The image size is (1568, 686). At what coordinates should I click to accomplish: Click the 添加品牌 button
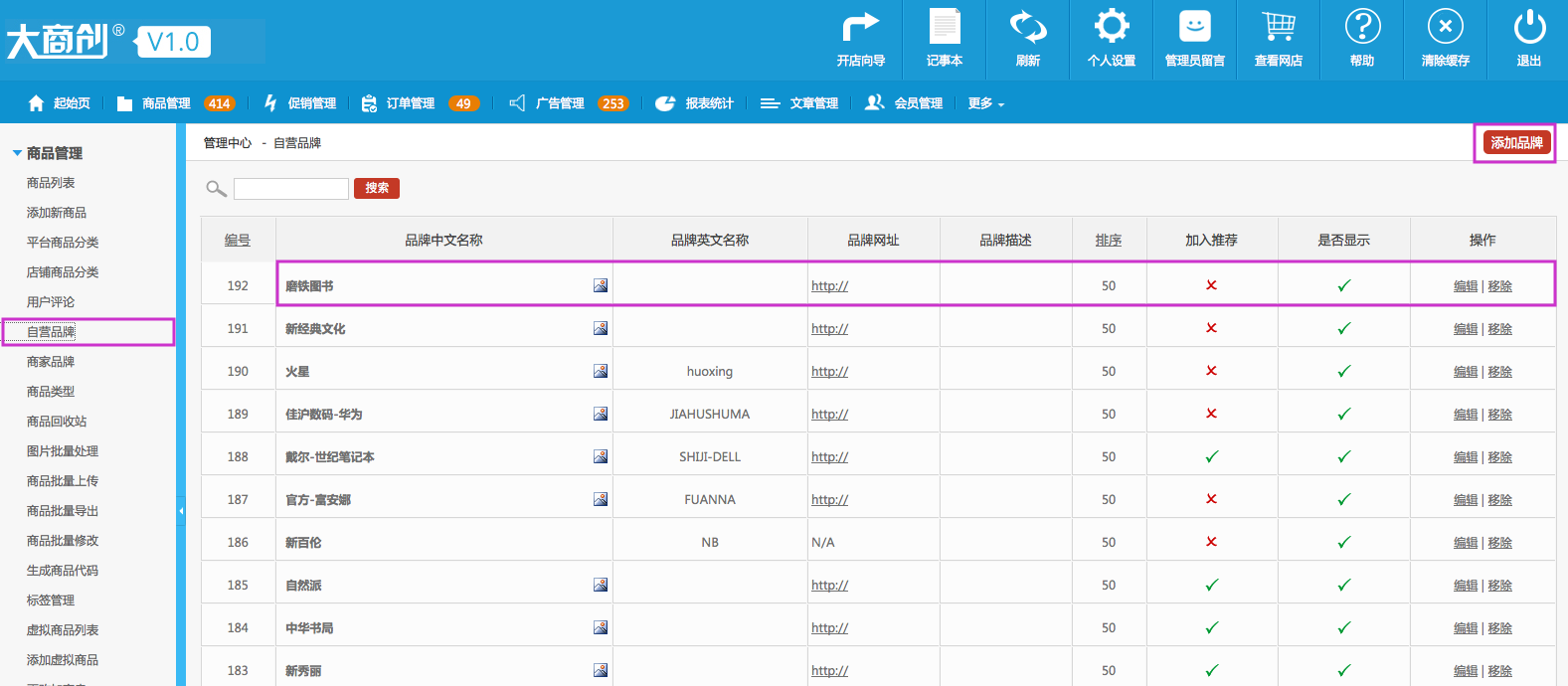[1516, 143]
